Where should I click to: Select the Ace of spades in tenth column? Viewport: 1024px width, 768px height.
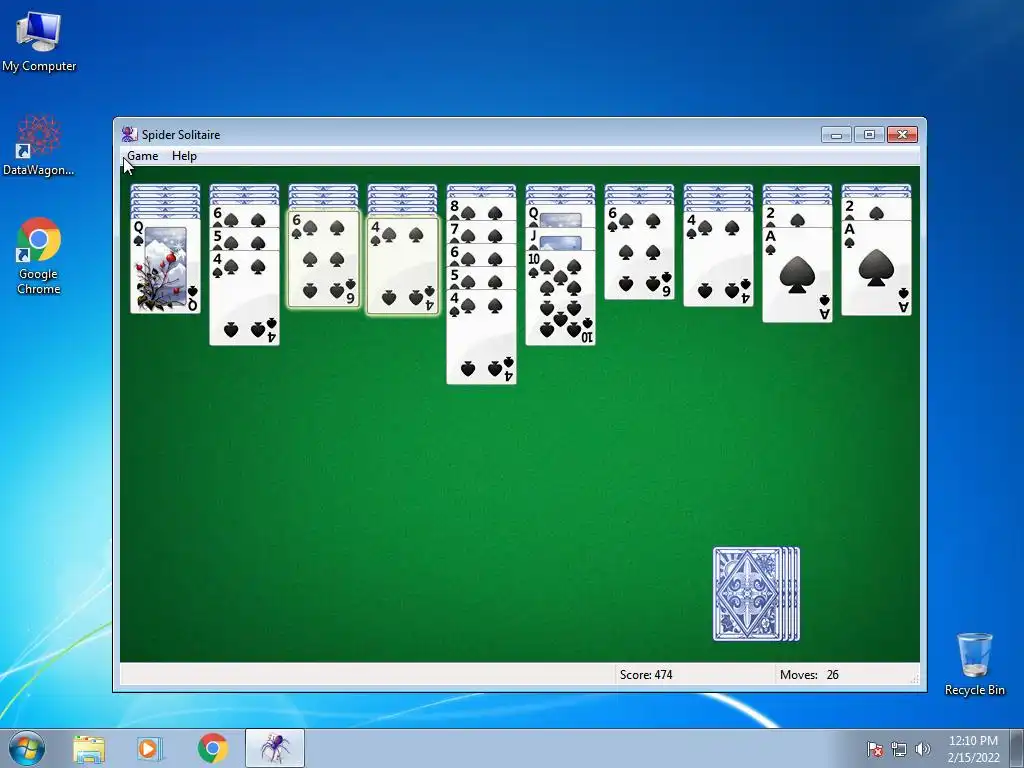876,268
